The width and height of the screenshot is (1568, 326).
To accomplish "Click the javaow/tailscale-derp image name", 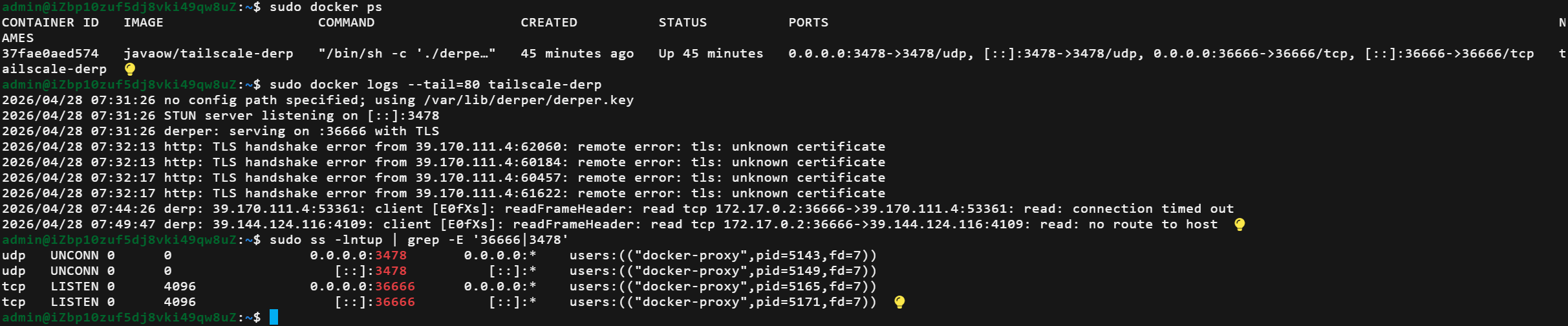I will 208,54.
